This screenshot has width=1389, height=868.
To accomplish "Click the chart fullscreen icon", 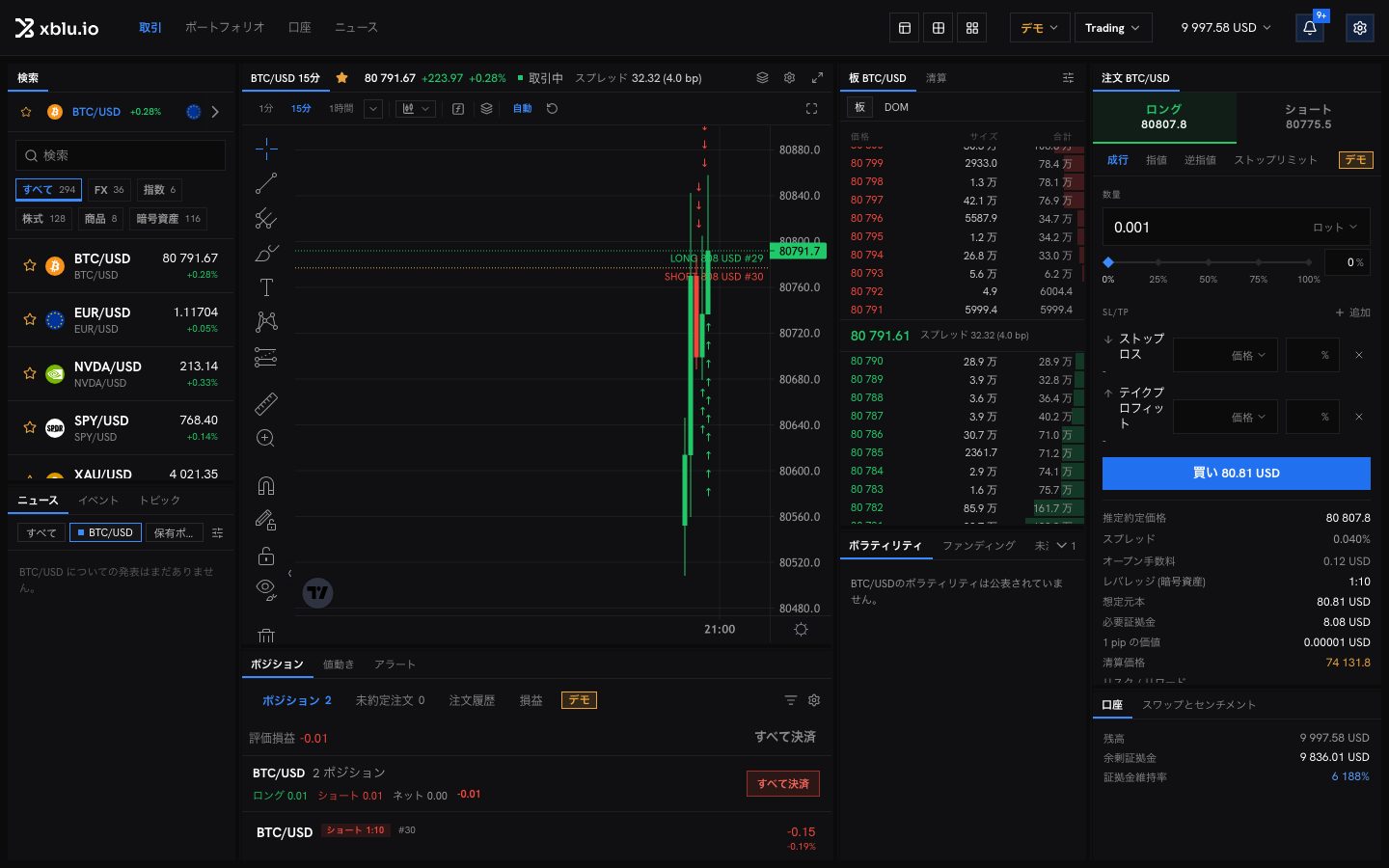I will [x=811, y=109].
